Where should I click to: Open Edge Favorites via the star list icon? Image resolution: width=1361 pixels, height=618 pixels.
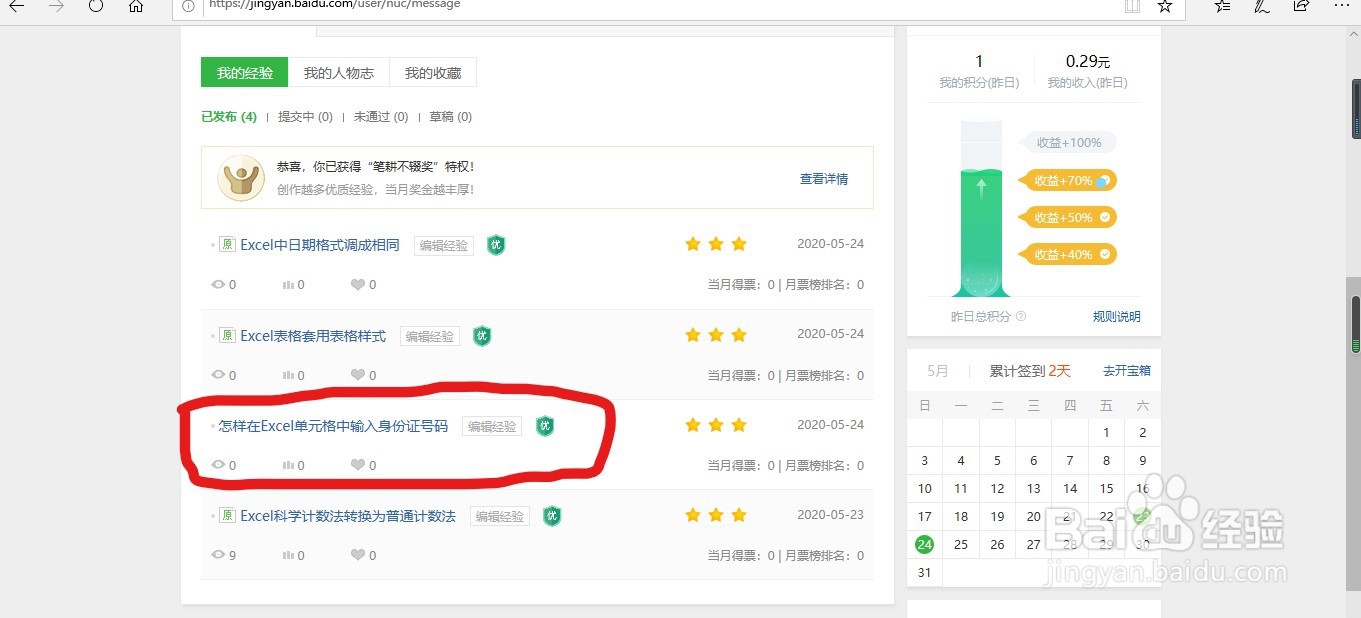click(1221, 7)
